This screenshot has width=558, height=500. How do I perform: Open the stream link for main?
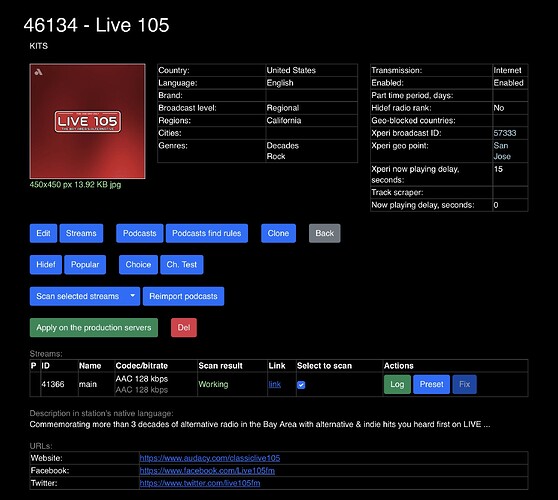275,384
